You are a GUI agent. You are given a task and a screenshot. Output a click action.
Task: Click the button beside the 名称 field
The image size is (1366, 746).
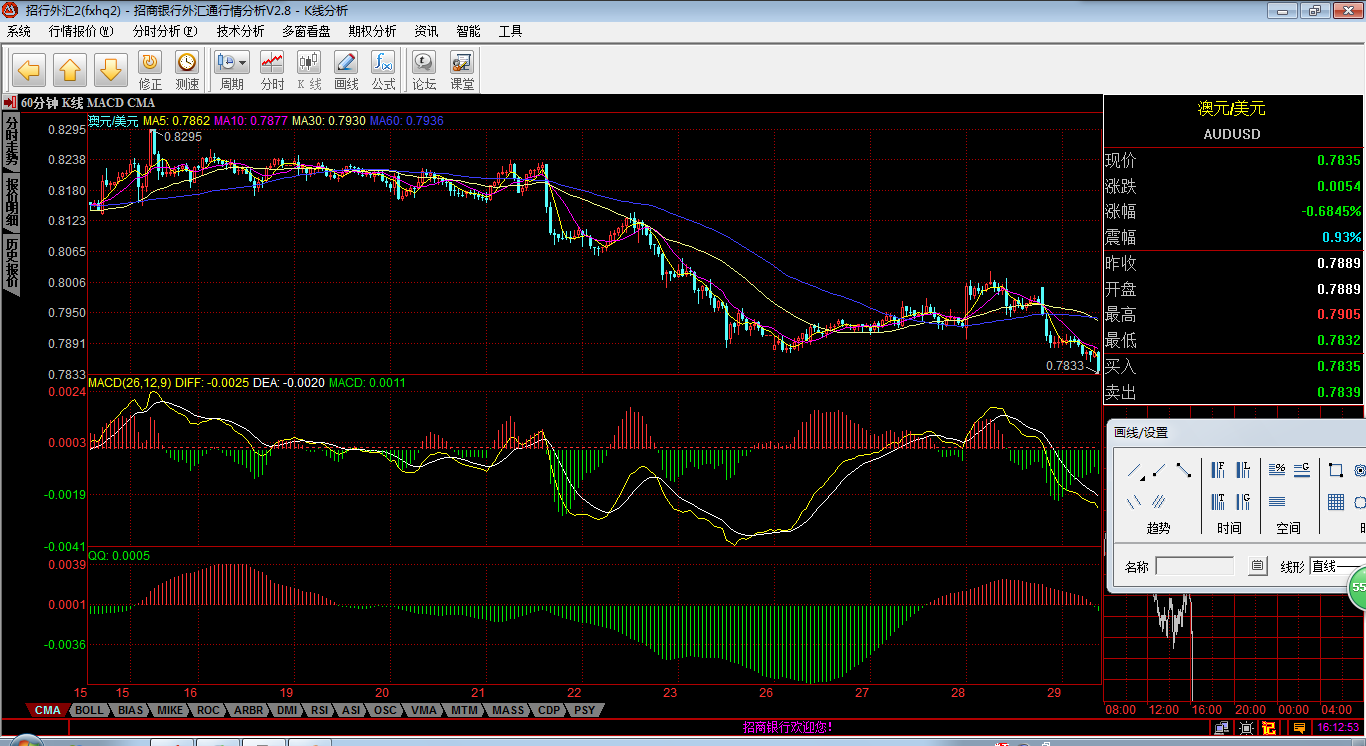(1258, 566)
